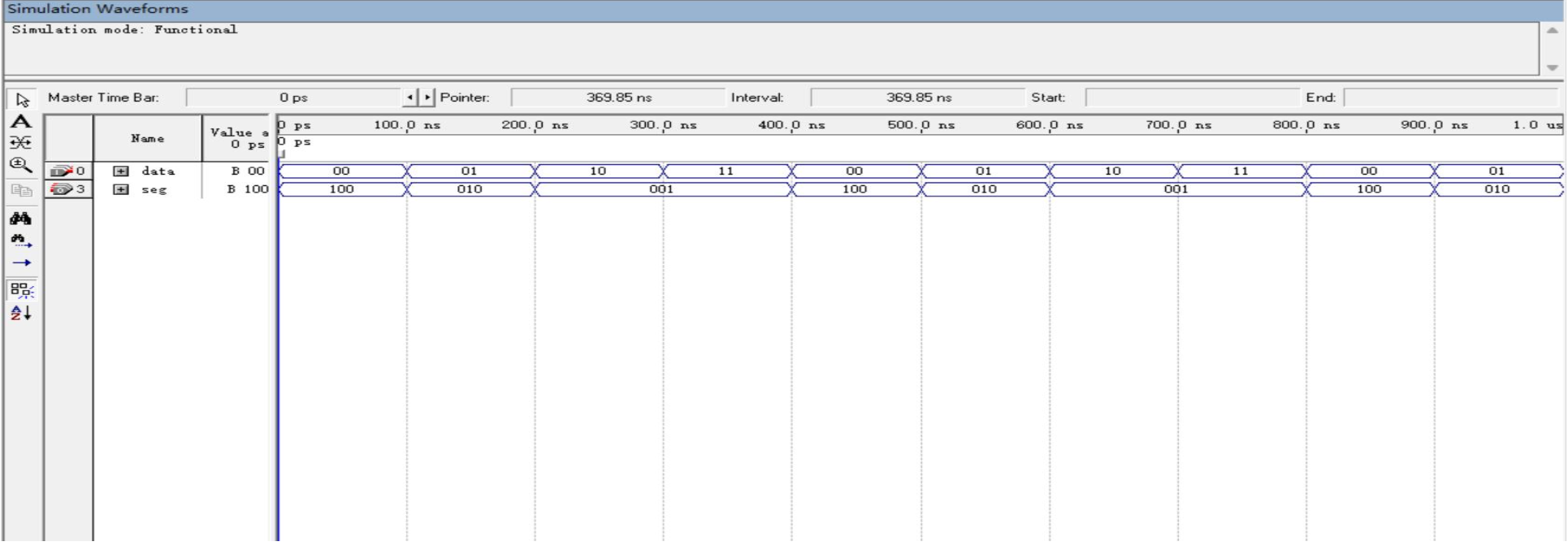
Task: Click the data input pin icon
Action: point(61,171)
